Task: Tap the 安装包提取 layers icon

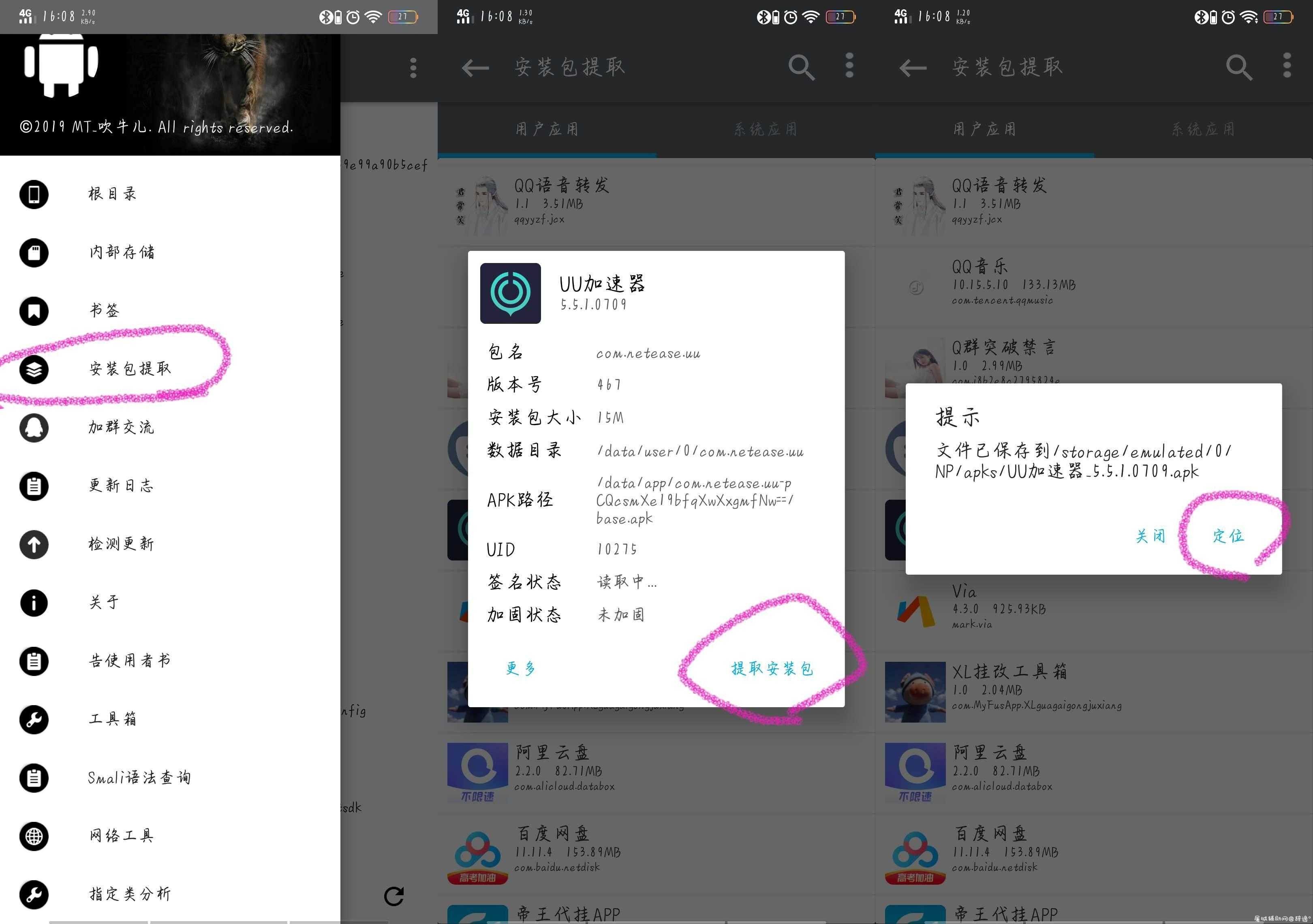Action: pyautogui.click(x=34, y=369)
